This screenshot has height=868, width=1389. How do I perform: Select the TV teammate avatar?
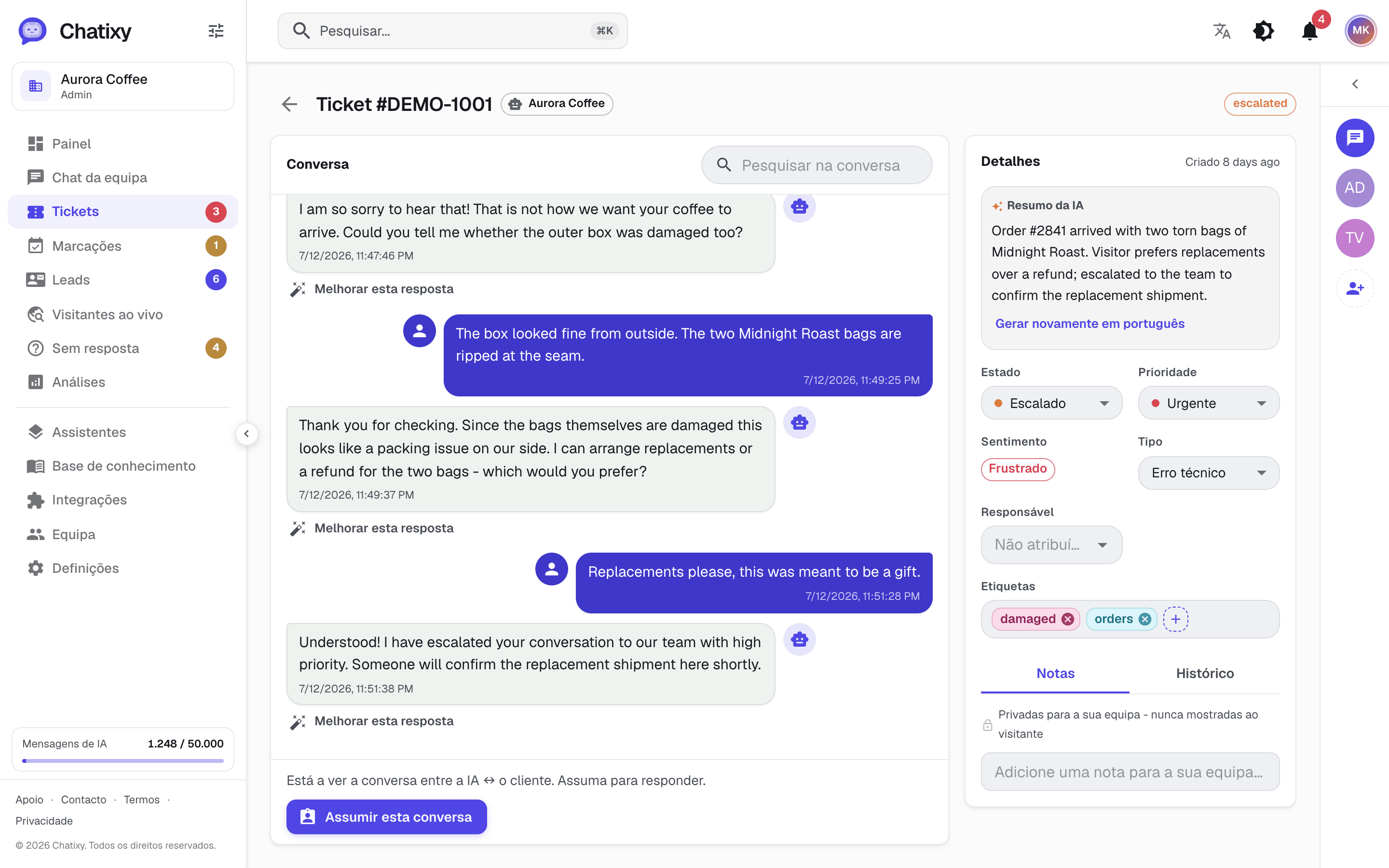pyautogui.click(x=1355, y=238)
